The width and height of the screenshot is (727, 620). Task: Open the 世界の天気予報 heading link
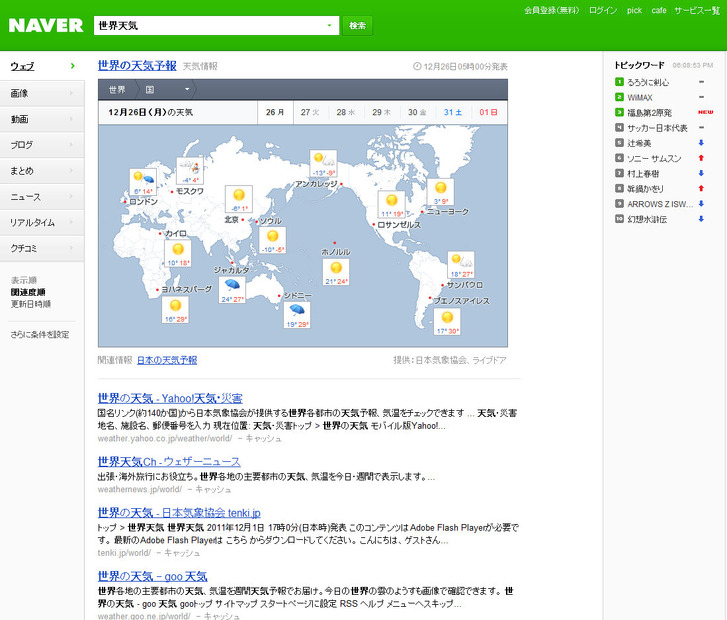[x=137, y=65]
